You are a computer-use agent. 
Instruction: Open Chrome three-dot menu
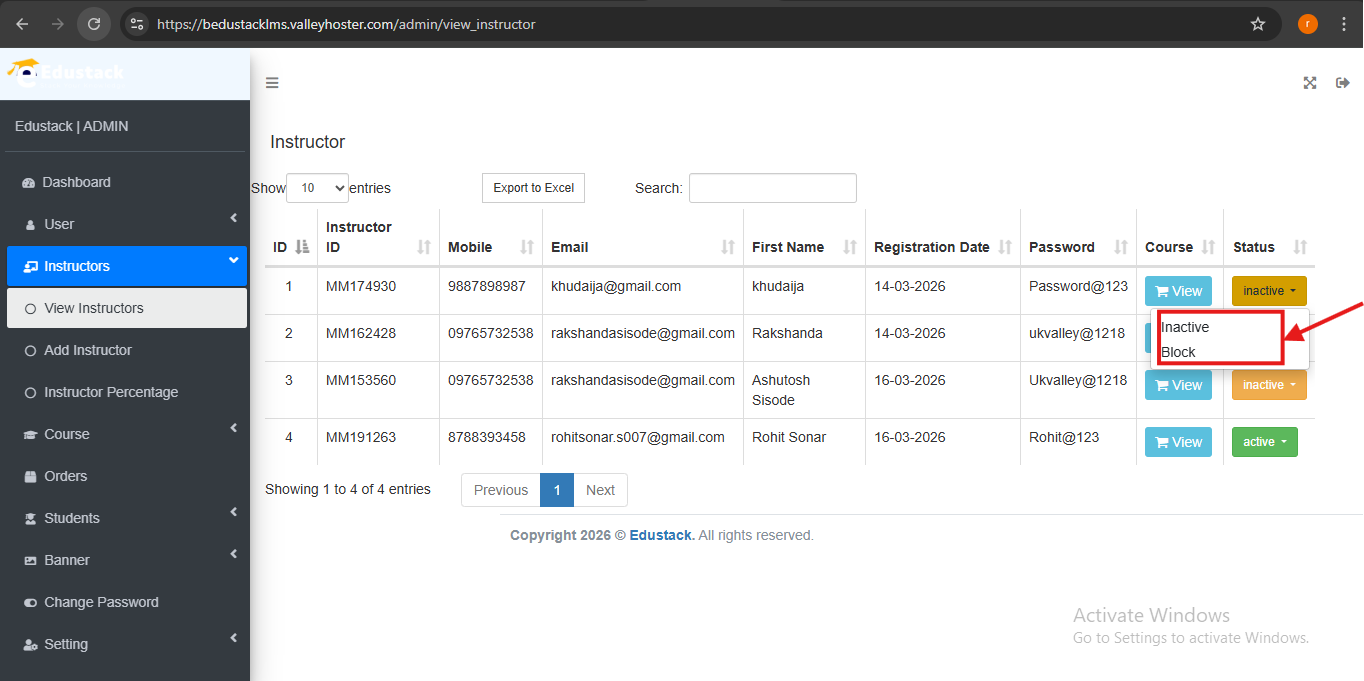tap(1343, 24)
